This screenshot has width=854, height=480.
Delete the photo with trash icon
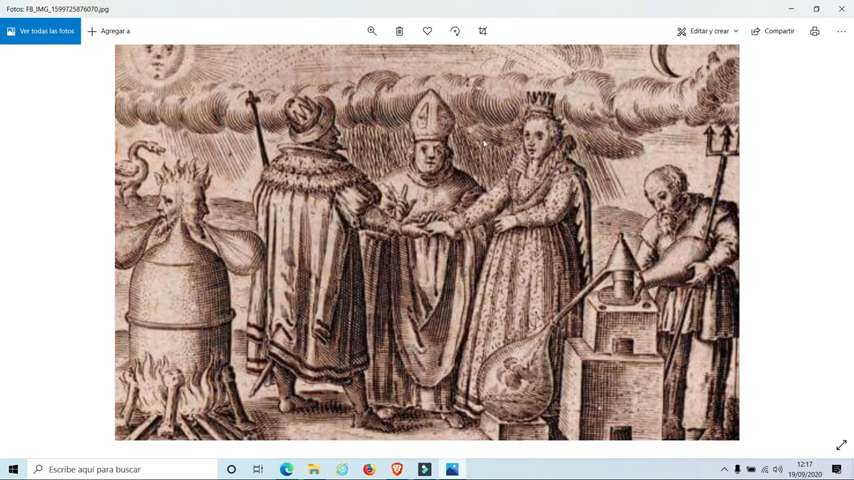point(399,31)
